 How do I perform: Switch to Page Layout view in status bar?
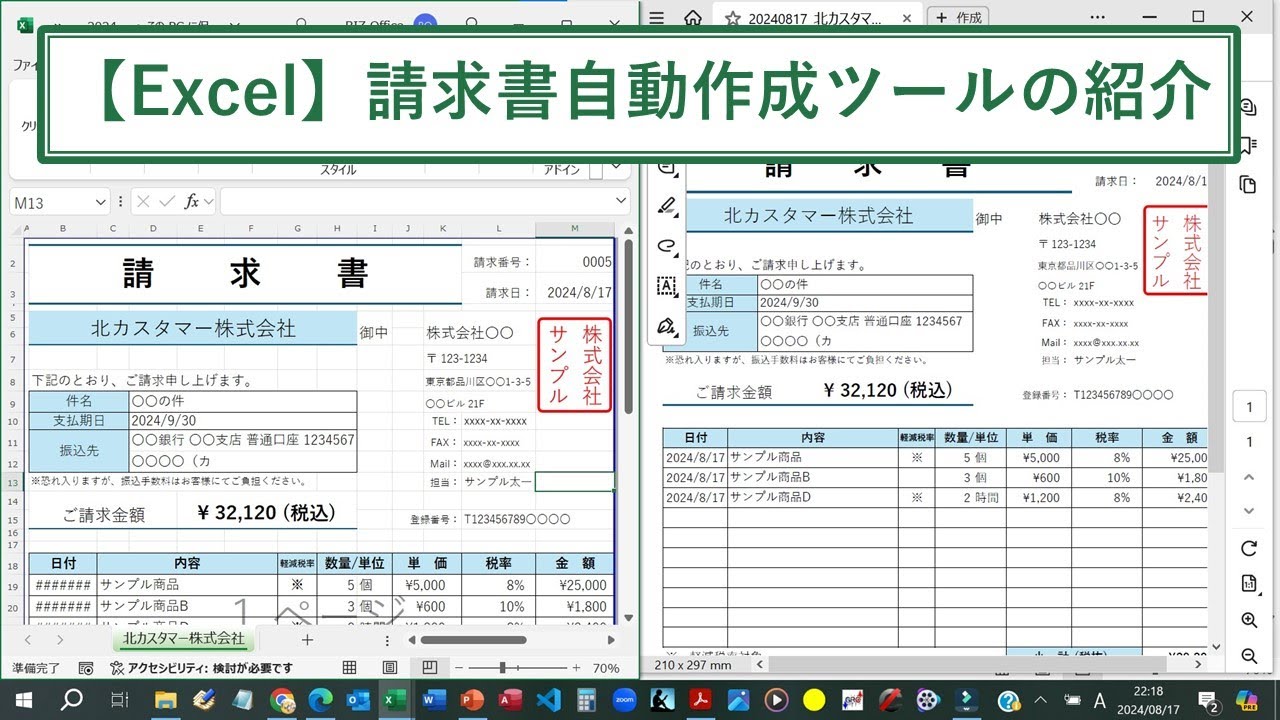click(390, 667)
